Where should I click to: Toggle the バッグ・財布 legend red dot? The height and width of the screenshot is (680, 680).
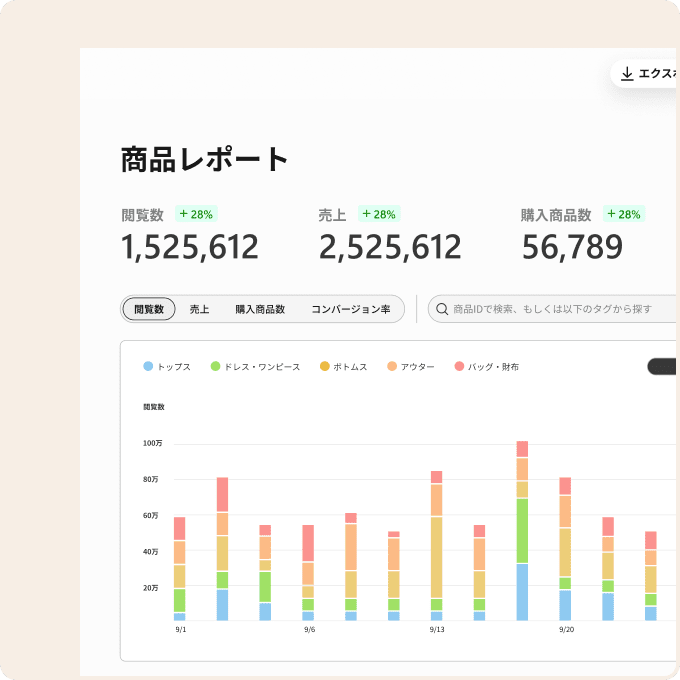(x=459, y=366)
